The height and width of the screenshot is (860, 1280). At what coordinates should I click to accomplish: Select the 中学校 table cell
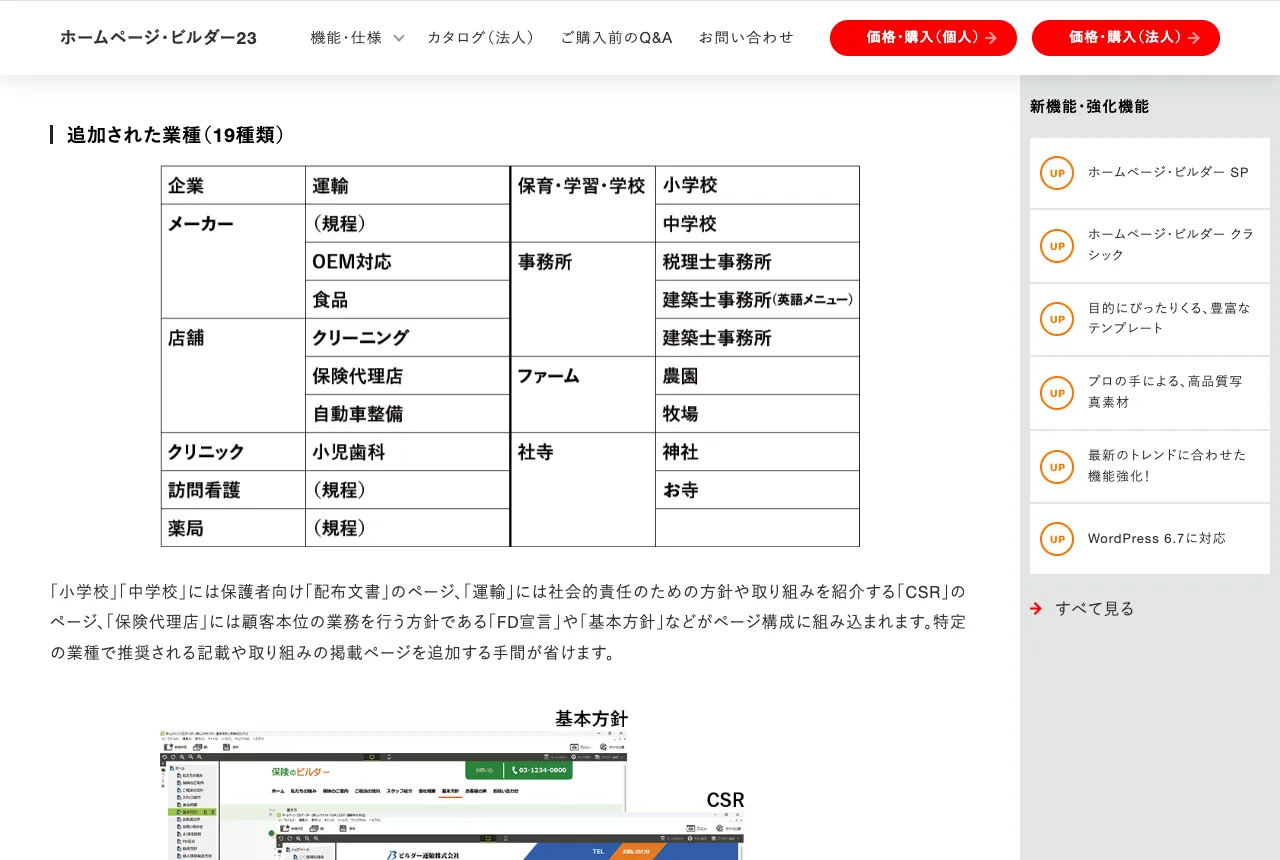(x=758, y=224)
